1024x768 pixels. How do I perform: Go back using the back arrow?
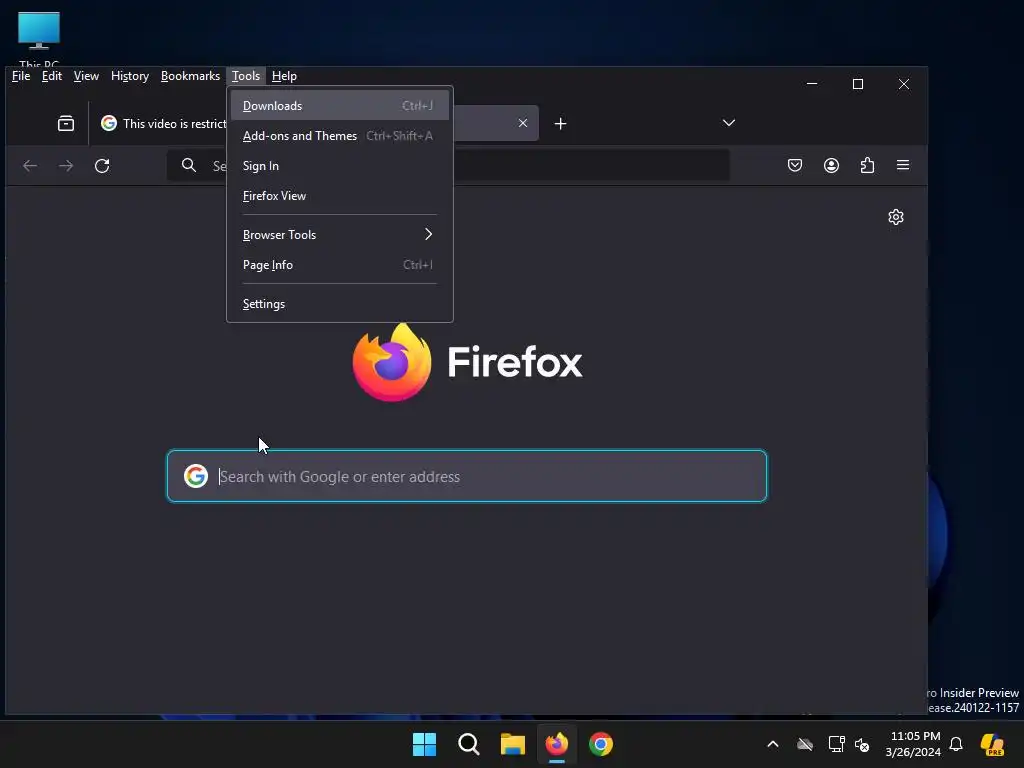[30, 166]
